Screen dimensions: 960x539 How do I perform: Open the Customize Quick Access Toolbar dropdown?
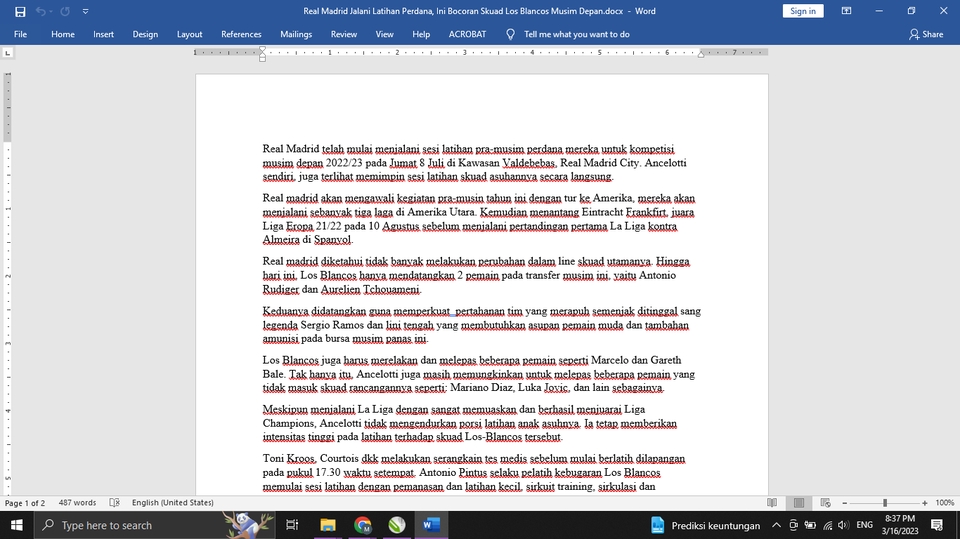tap(85, 11)
